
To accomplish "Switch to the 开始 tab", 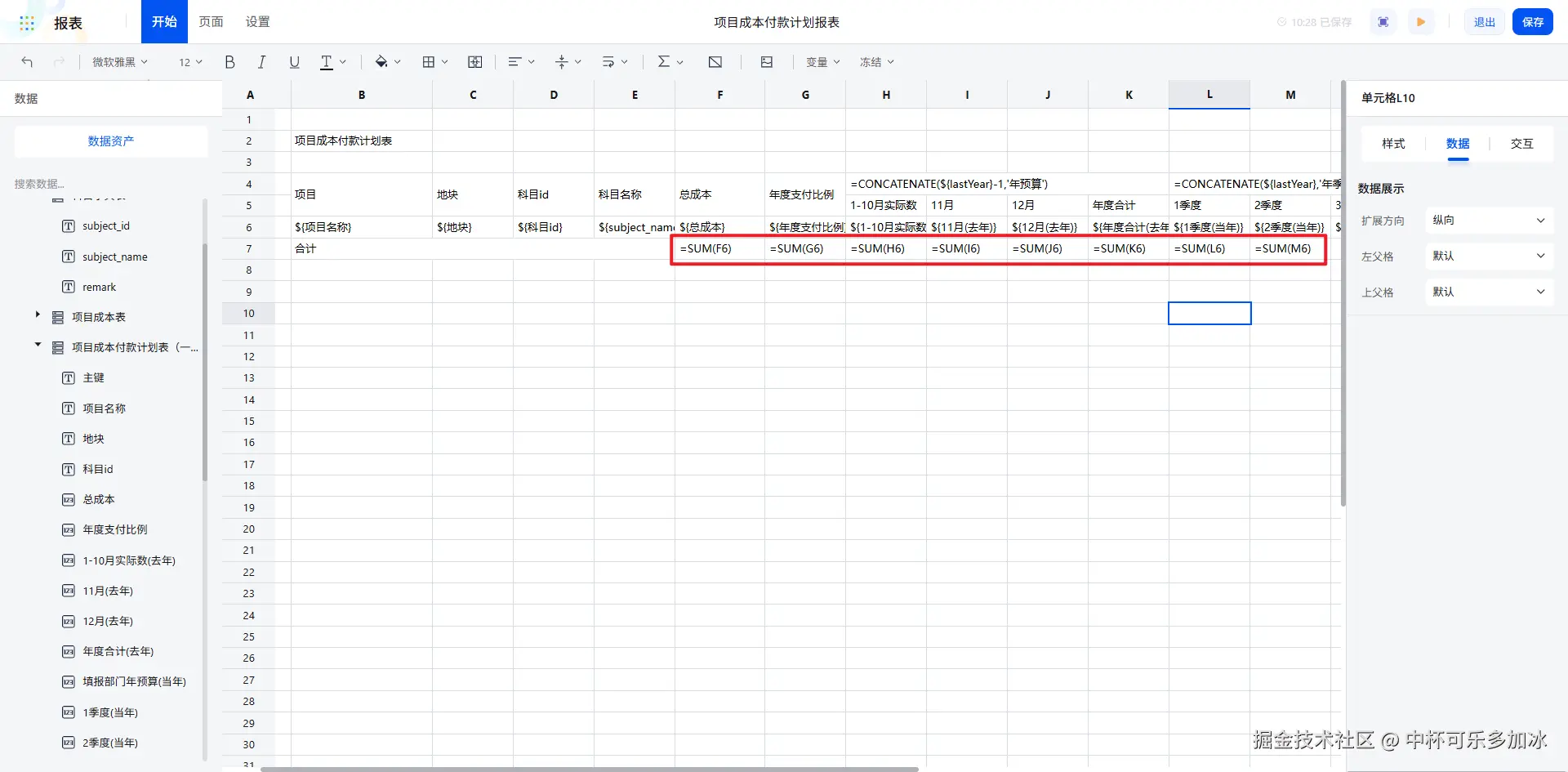I will (x=164, y=22).
